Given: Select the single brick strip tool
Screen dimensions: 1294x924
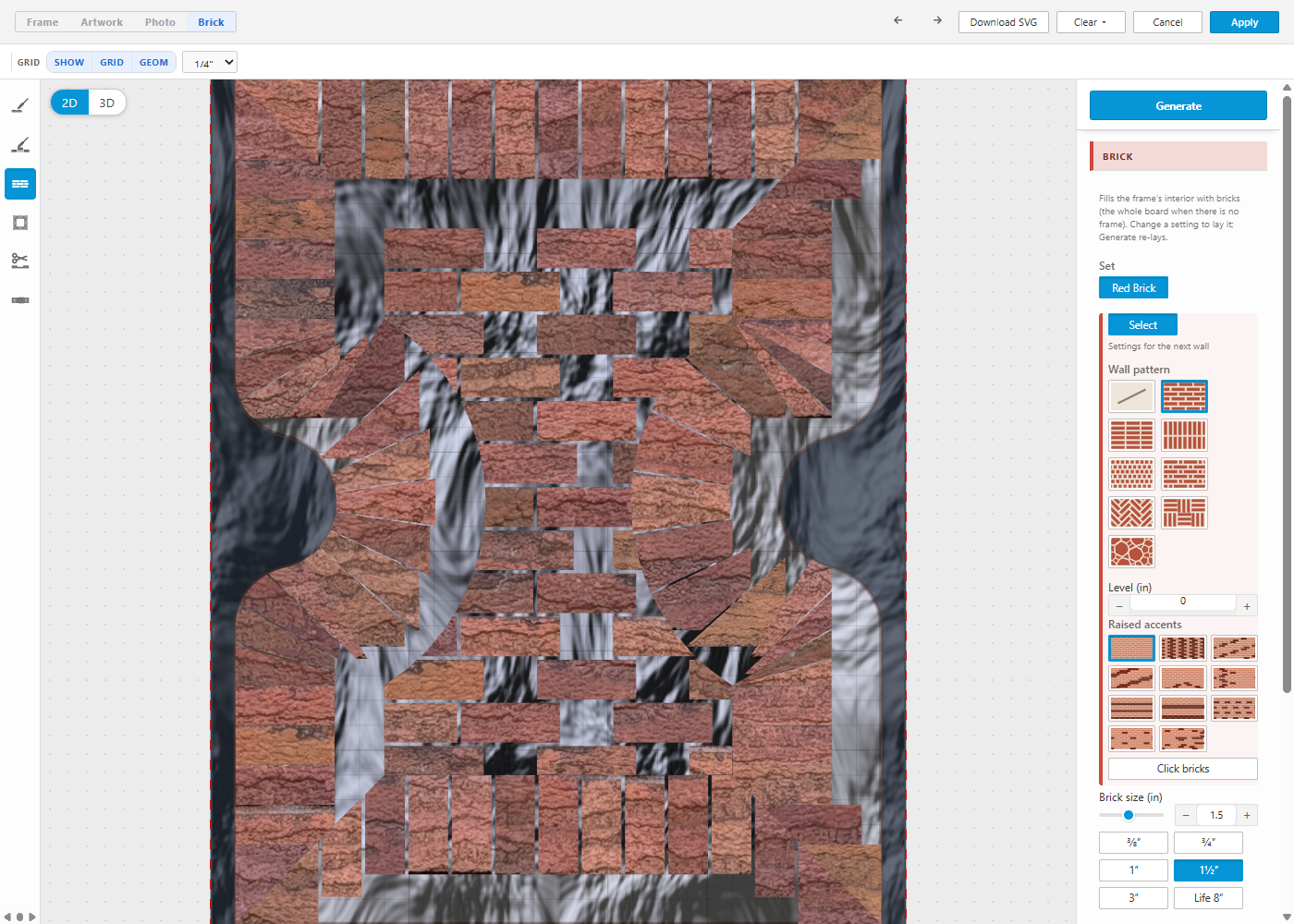Looking at the screenshot, I should [20, 300].
